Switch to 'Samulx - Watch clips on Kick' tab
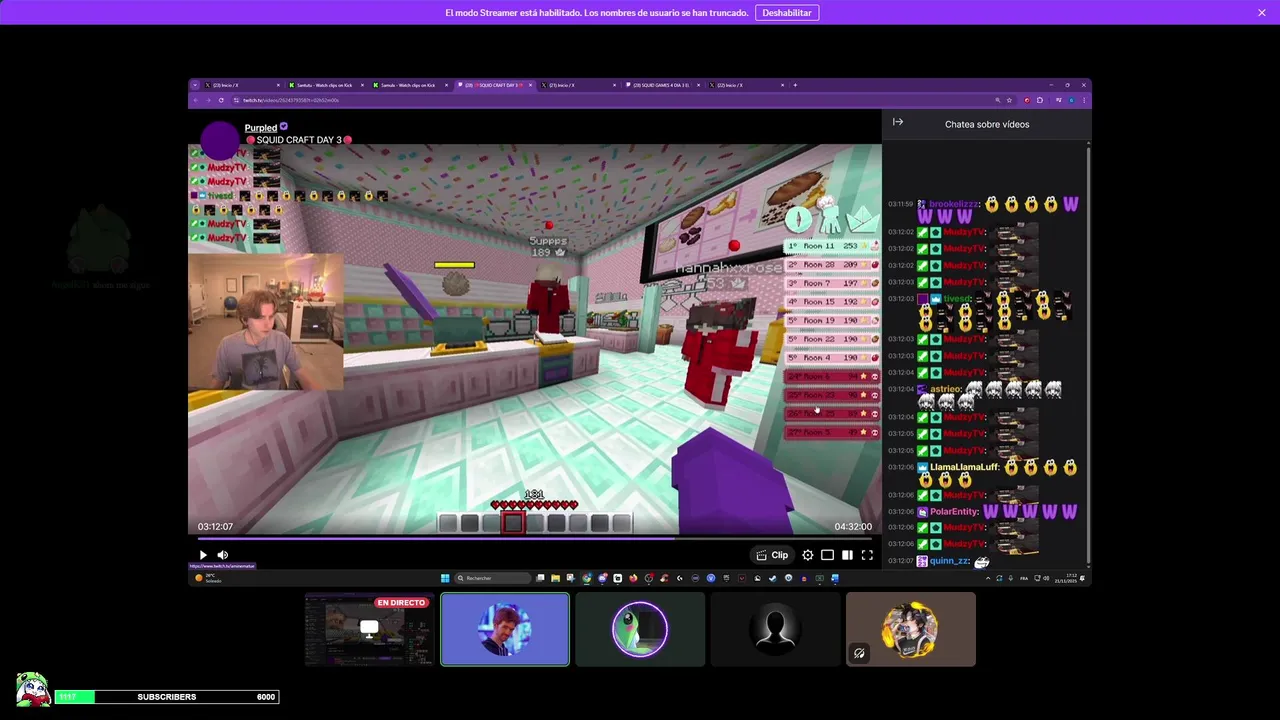 410,85
